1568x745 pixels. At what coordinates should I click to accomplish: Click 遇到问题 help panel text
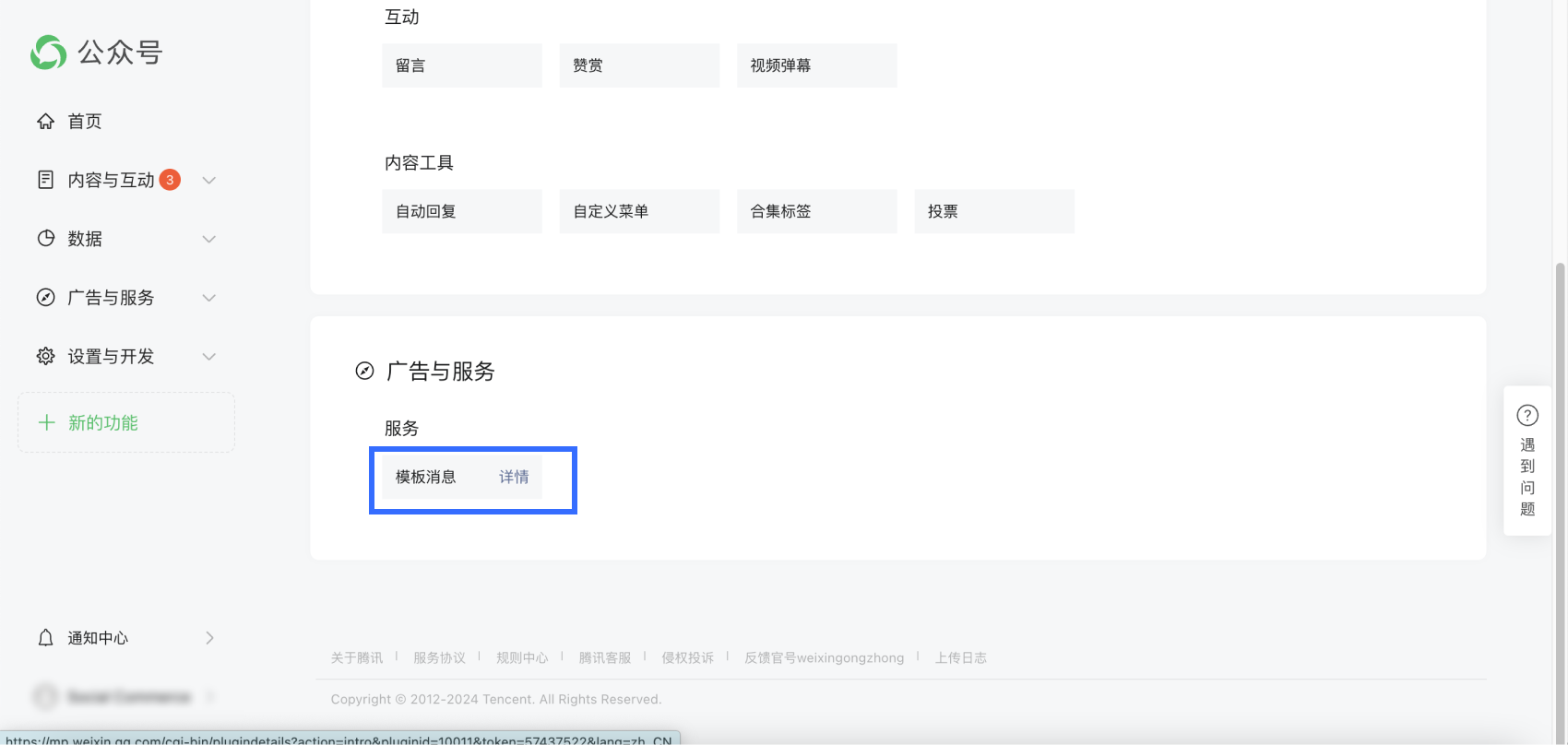[x=1527, y=477]
